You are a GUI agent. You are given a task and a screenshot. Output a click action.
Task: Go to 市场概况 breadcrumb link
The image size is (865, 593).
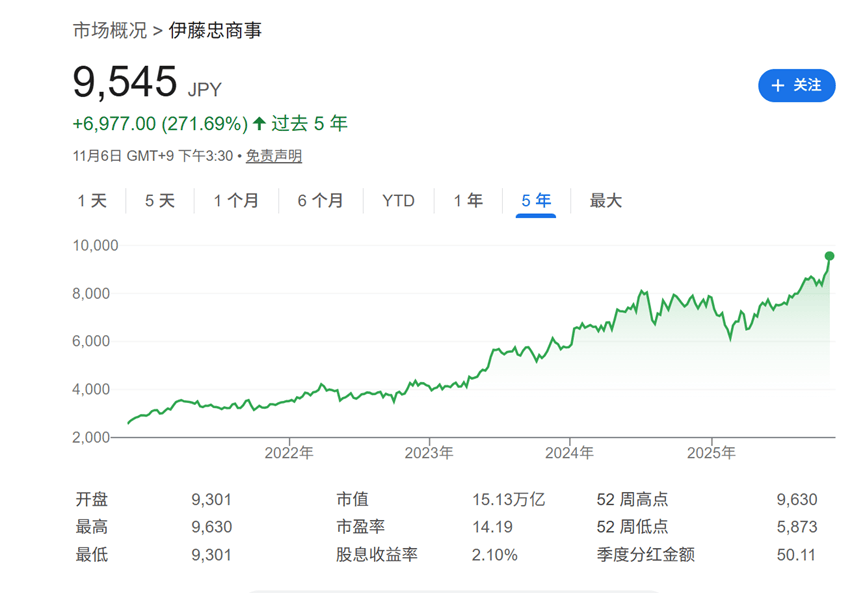point(109,30)
